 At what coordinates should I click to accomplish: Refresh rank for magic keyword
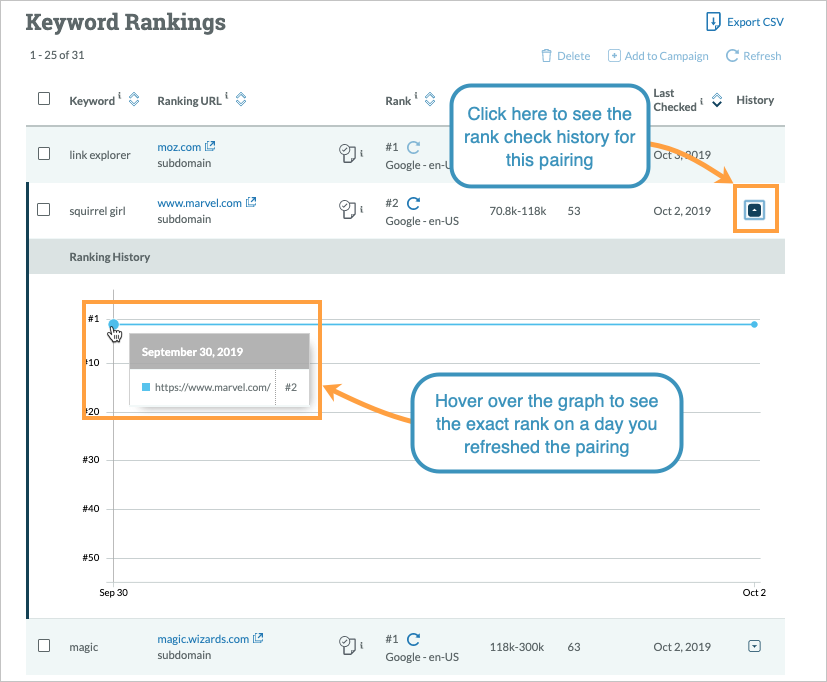[x=413, y=639]
